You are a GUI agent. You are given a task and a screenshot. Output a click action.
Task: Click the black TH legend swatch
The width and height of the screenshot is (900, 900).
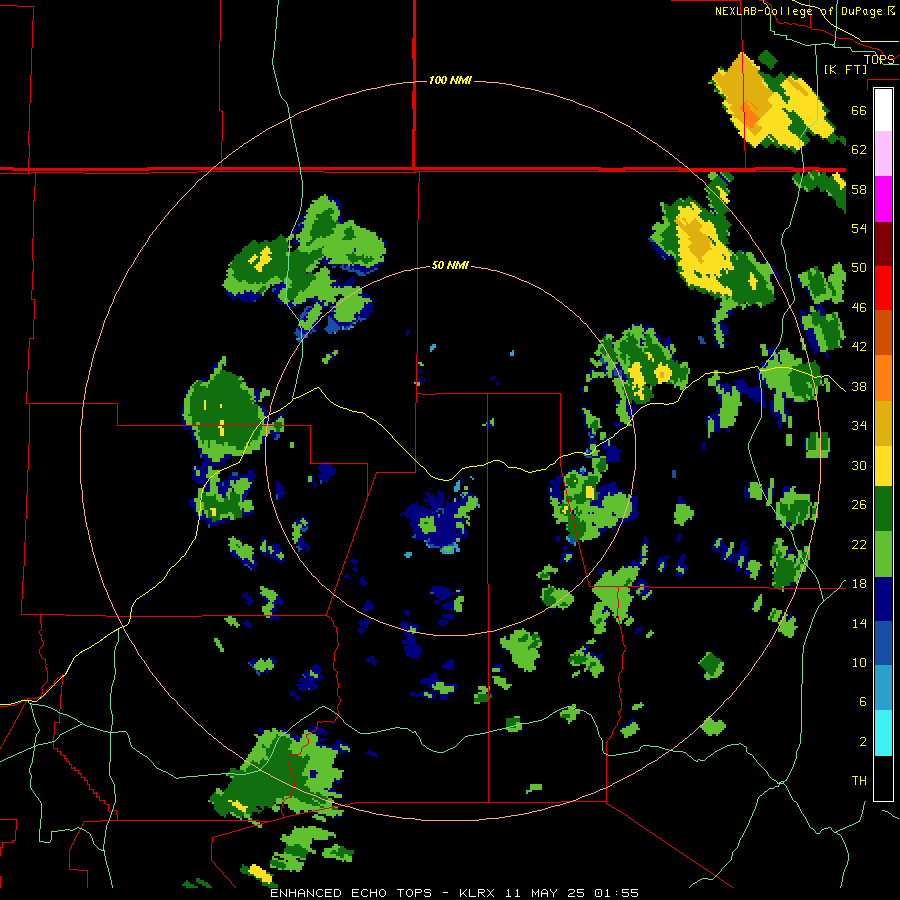pos(883,777)
